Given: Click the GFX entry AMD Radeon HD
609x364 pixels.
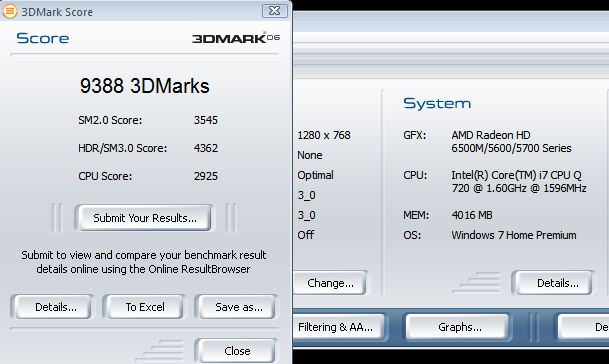Looking at the screenshot, I should click(x=511, y=141).
